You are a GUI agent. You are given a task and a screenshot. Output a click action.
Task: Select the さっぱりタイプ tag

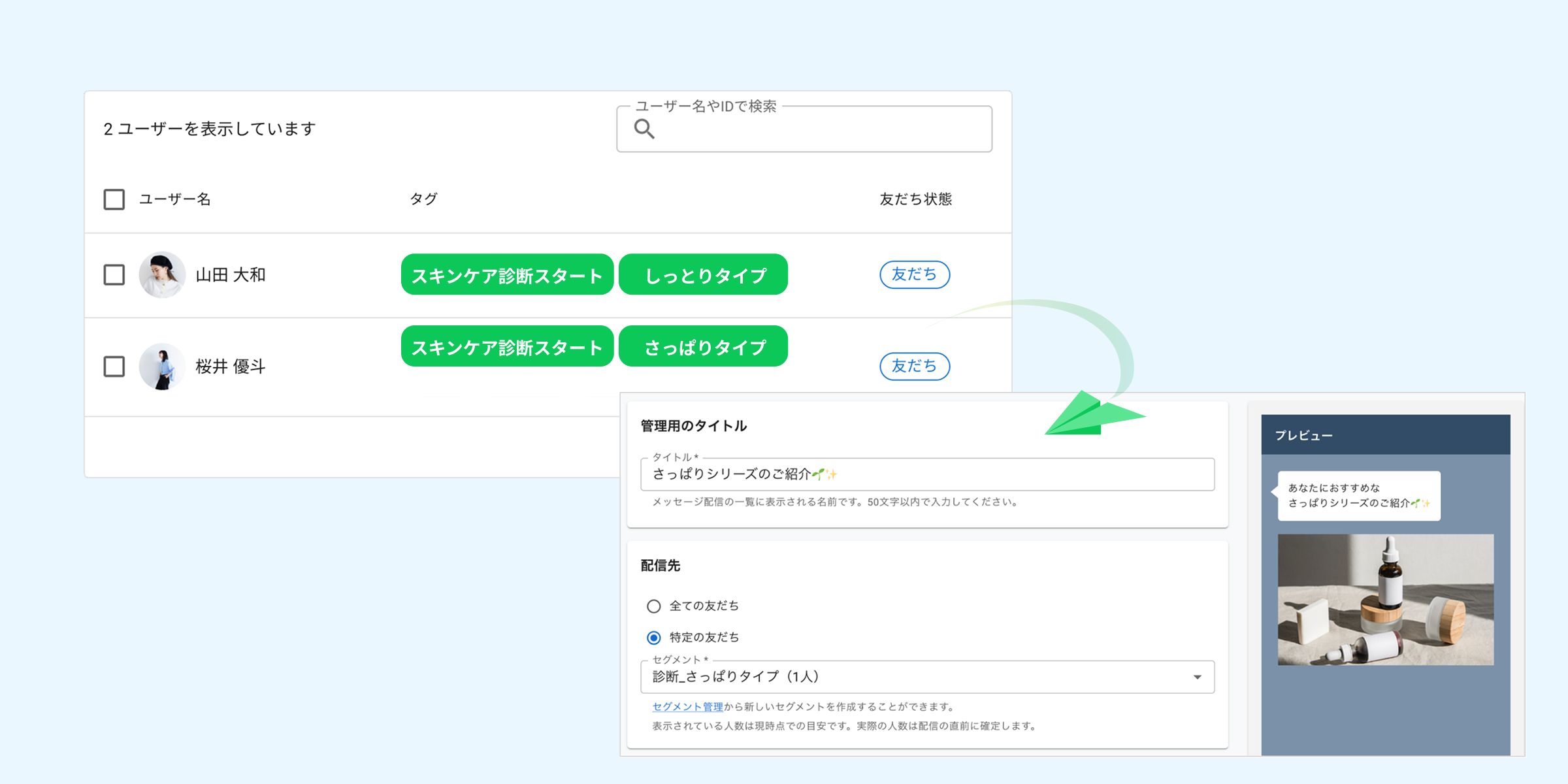[x=703, y=346]
